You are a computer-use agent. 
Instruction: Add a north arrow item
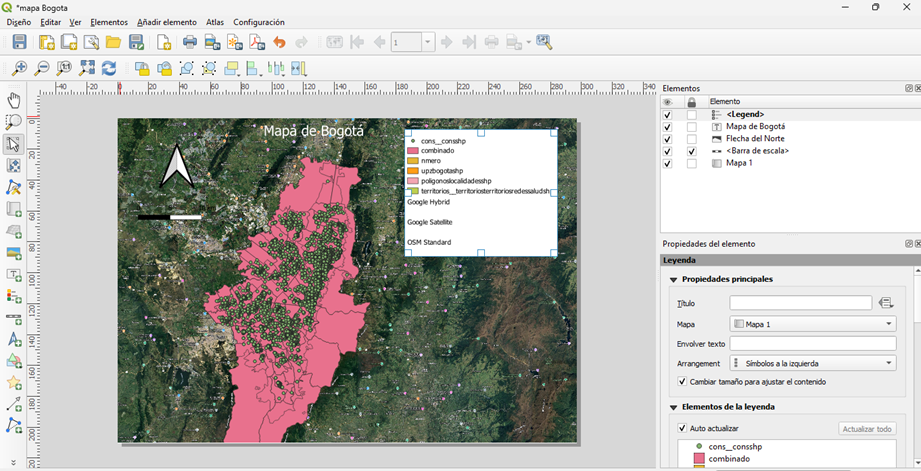pyautogui.click(x=13, y=339)
